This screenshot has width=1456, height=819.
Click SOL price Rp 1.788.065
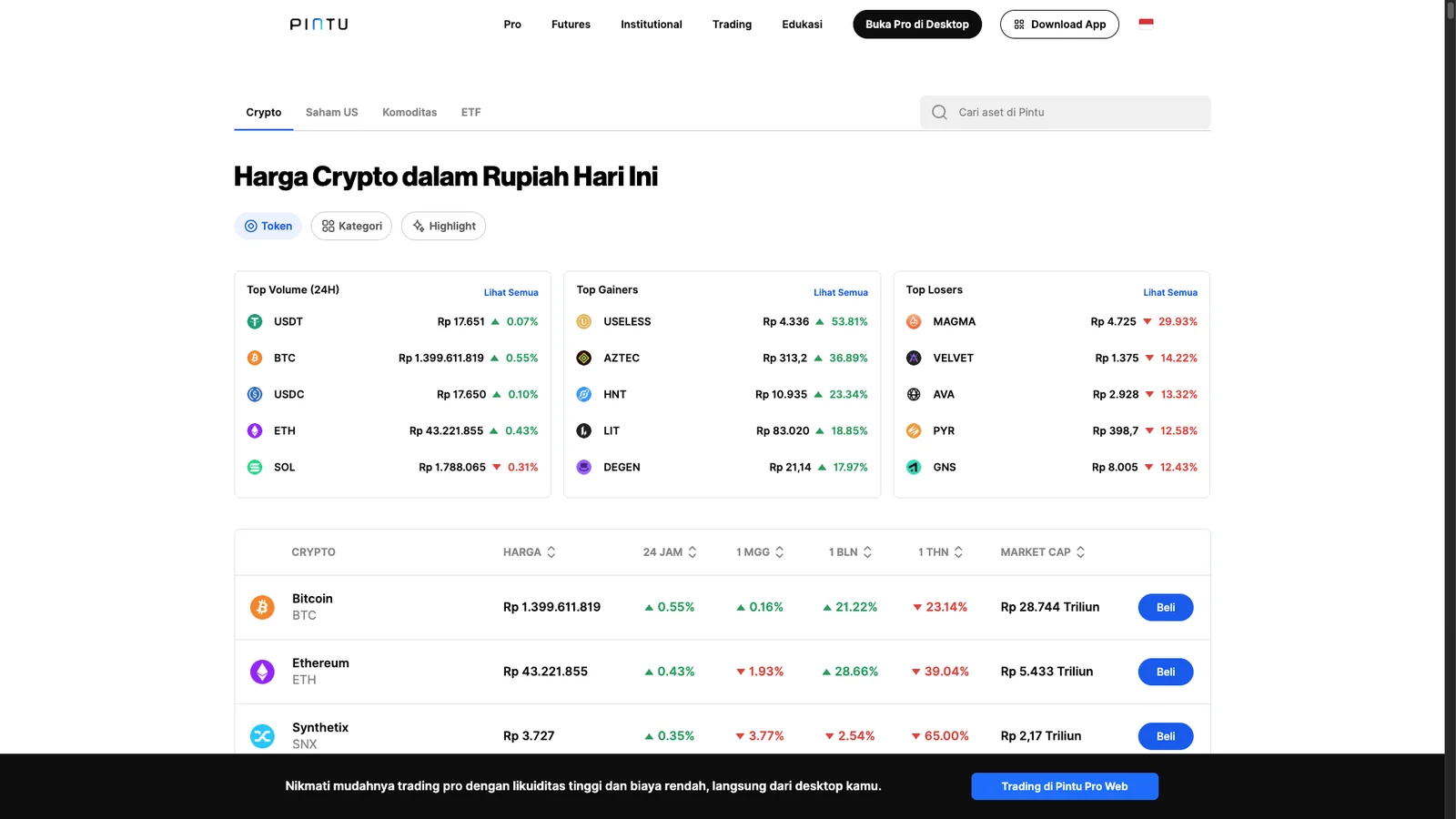(452, 467)
